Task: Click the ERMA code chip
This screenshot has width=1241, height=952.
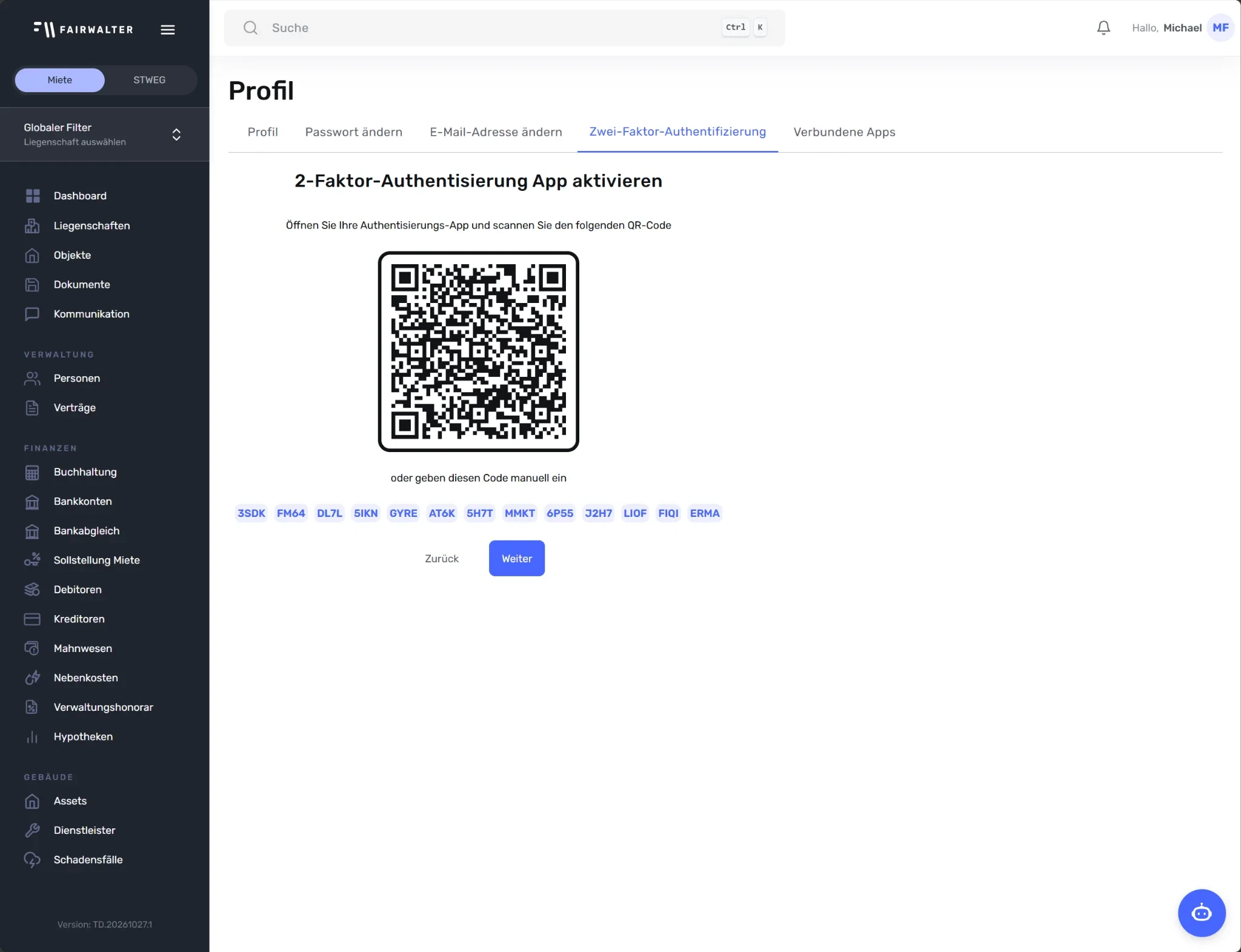Action: [x=705, y=513]
